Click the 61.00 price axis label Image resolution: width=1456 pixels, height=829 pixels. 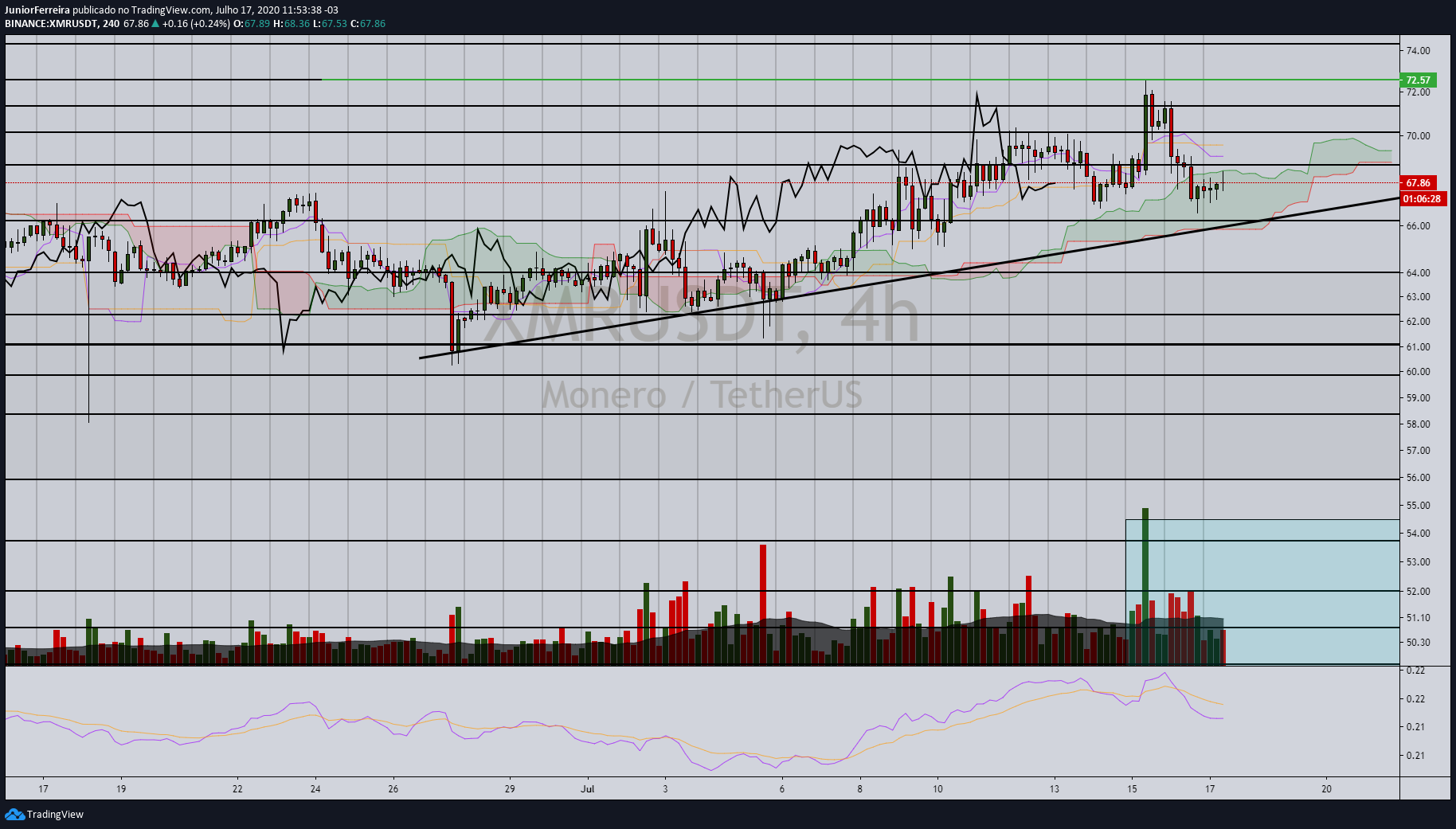click(1418, 346)
